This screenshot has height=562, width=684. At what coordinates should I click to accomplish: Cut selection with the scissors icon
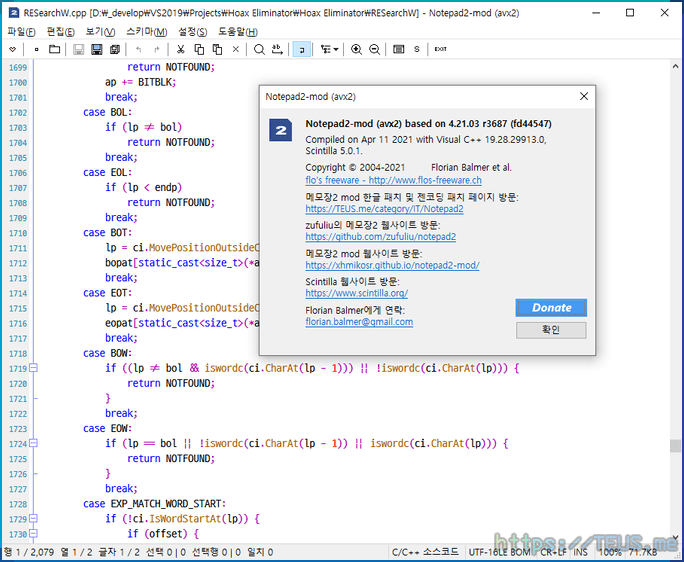(180, 49)
